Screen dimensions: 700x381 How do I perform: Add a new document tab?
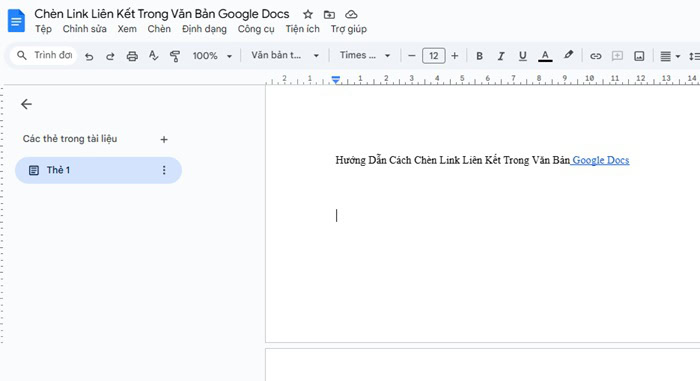[x=164, y=139]
